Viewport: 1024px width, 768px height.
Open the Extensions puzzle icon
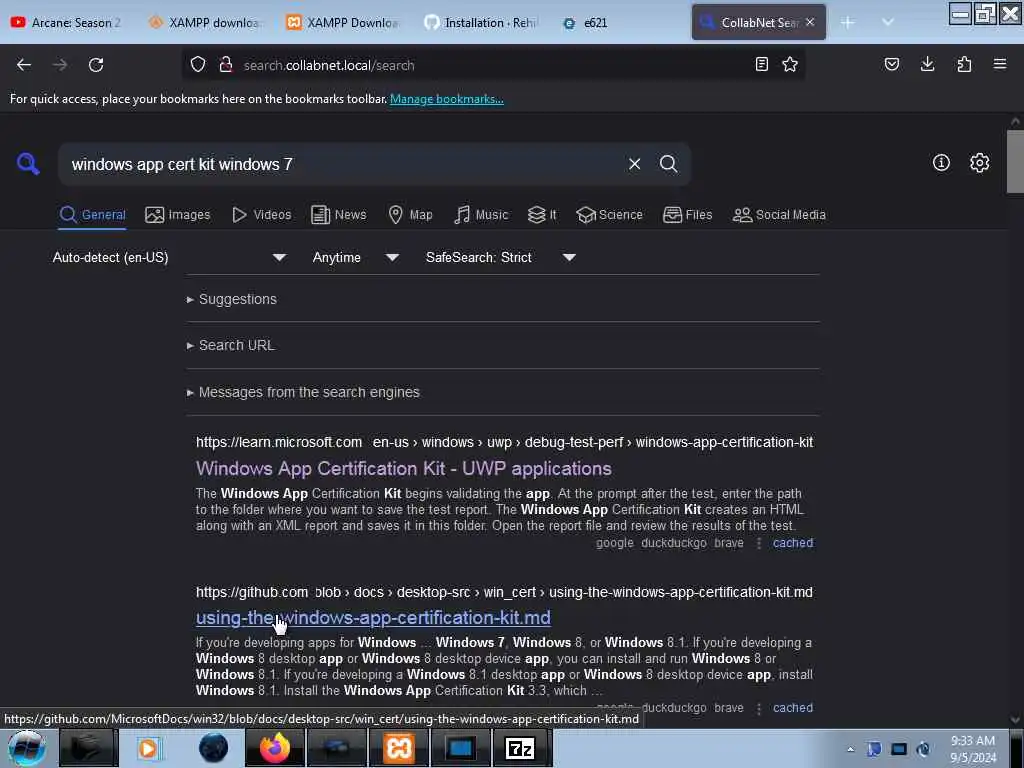(x=964, y=64)
